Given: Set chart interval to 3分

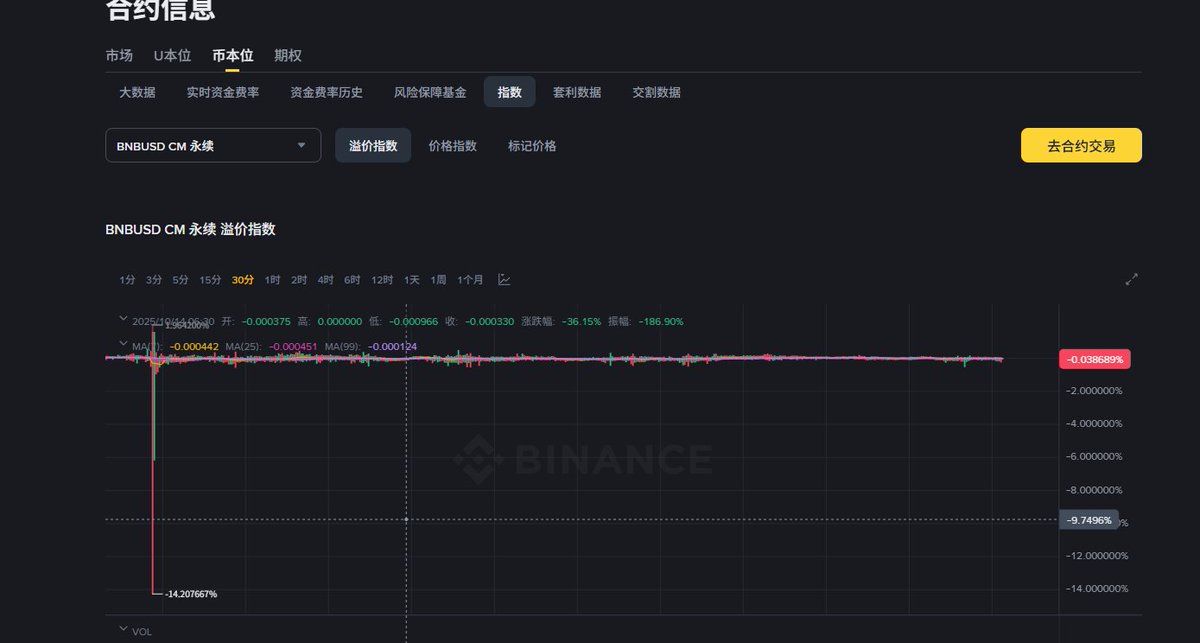Looking at the screenshot, I should [x=154, y=280].
